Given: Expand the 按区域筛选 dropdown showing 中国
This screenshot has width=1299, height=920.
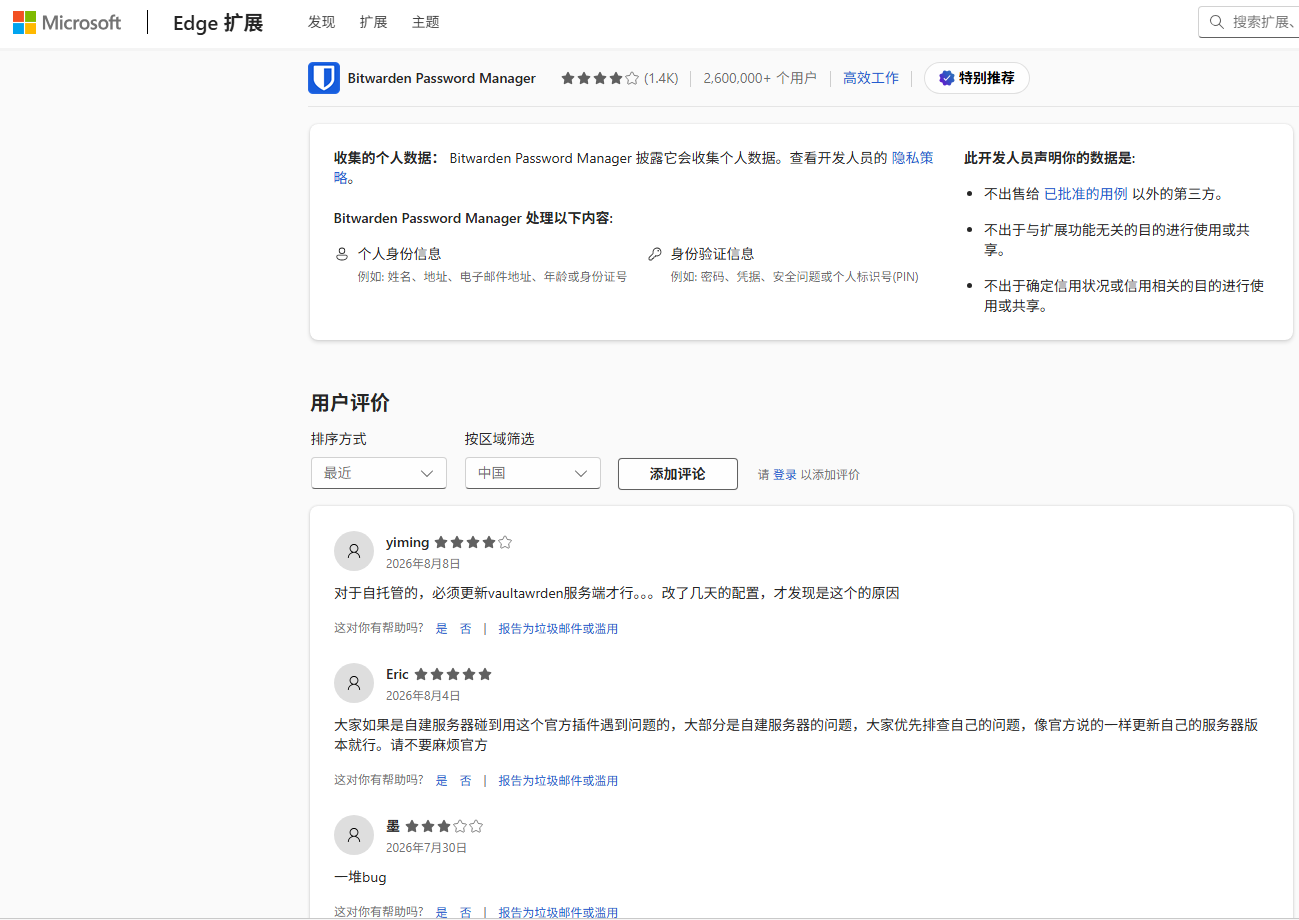Looking at the screenshot, I should (533, 473).
